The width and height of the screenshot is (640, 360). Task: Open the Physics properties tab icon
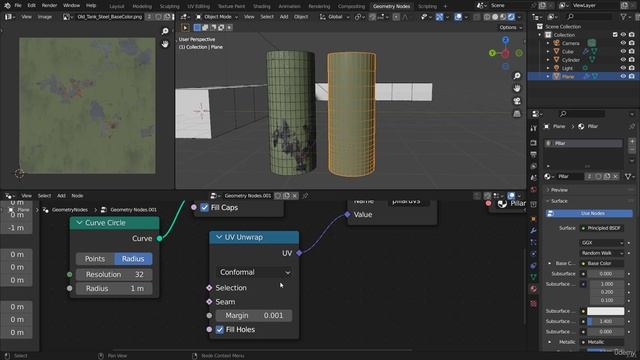533,254
